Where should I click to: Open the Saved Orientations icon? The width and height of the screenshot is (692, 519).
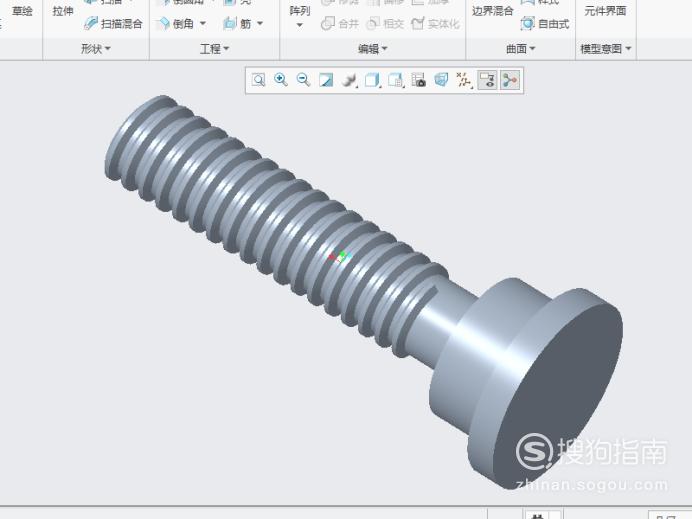coord(395,80)
